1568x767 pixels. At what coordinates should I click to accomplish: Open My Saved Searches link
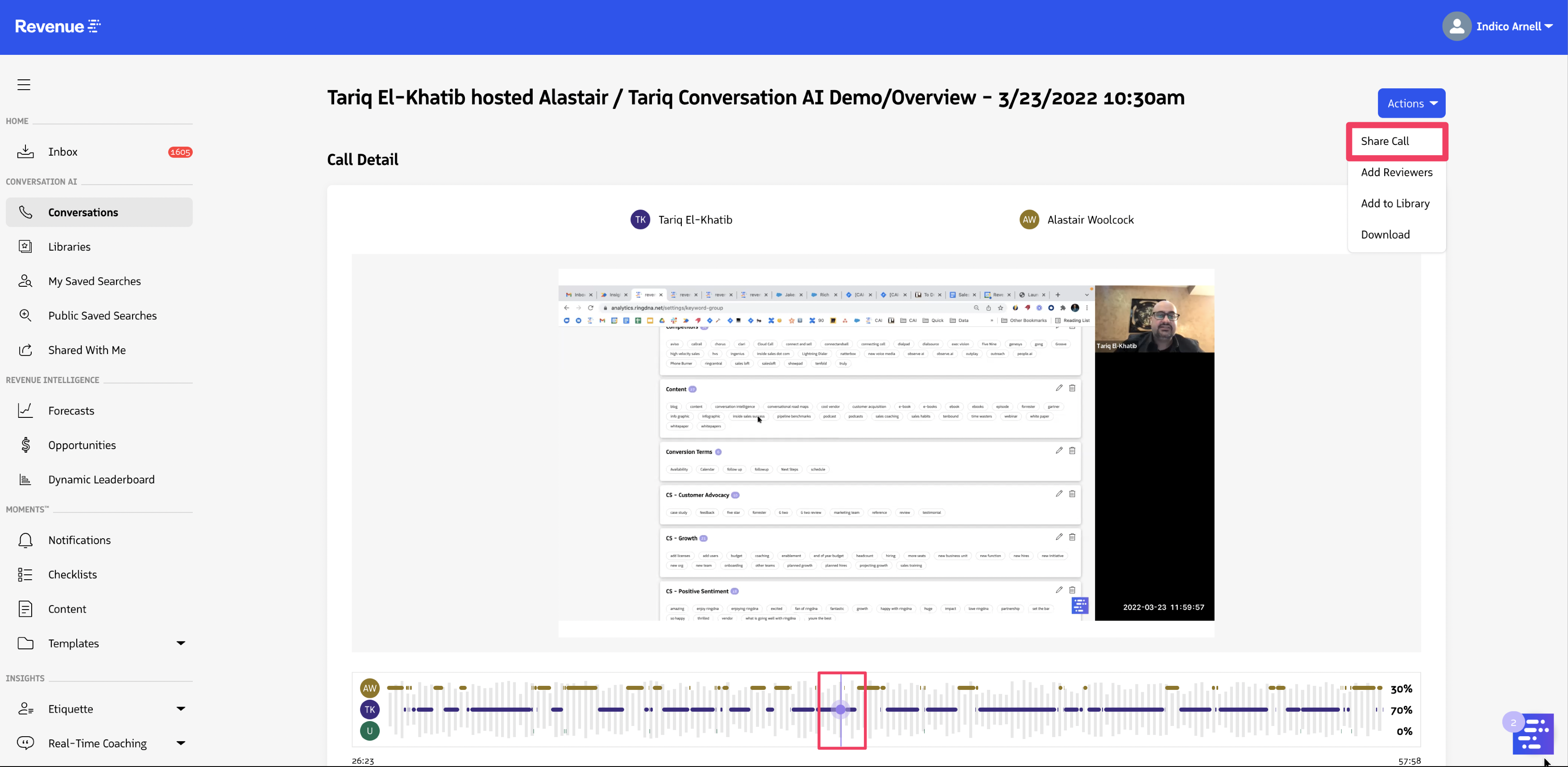point(94,281)
